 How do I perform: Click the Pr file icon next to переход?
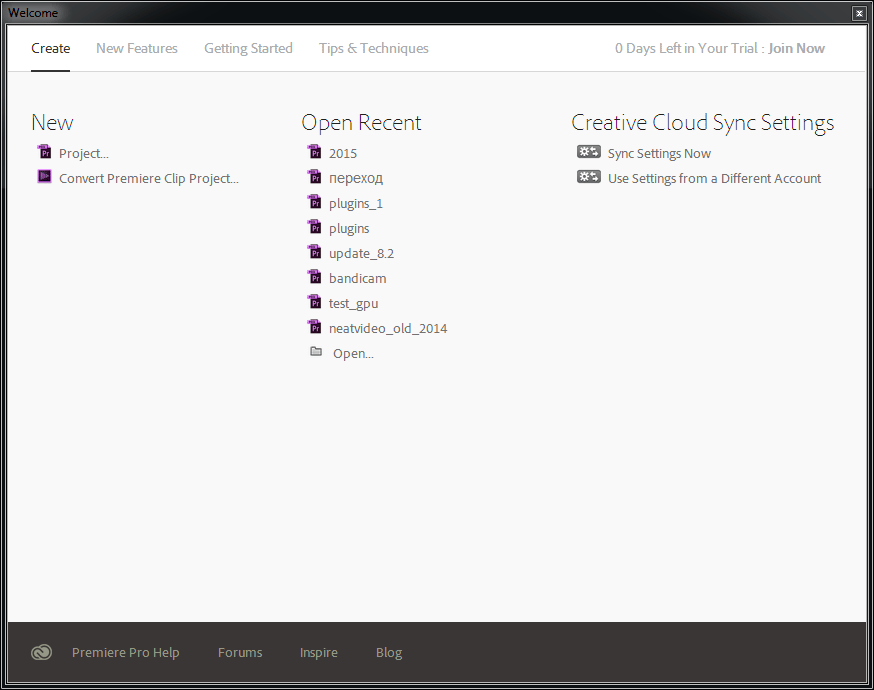tap(315, 177)
